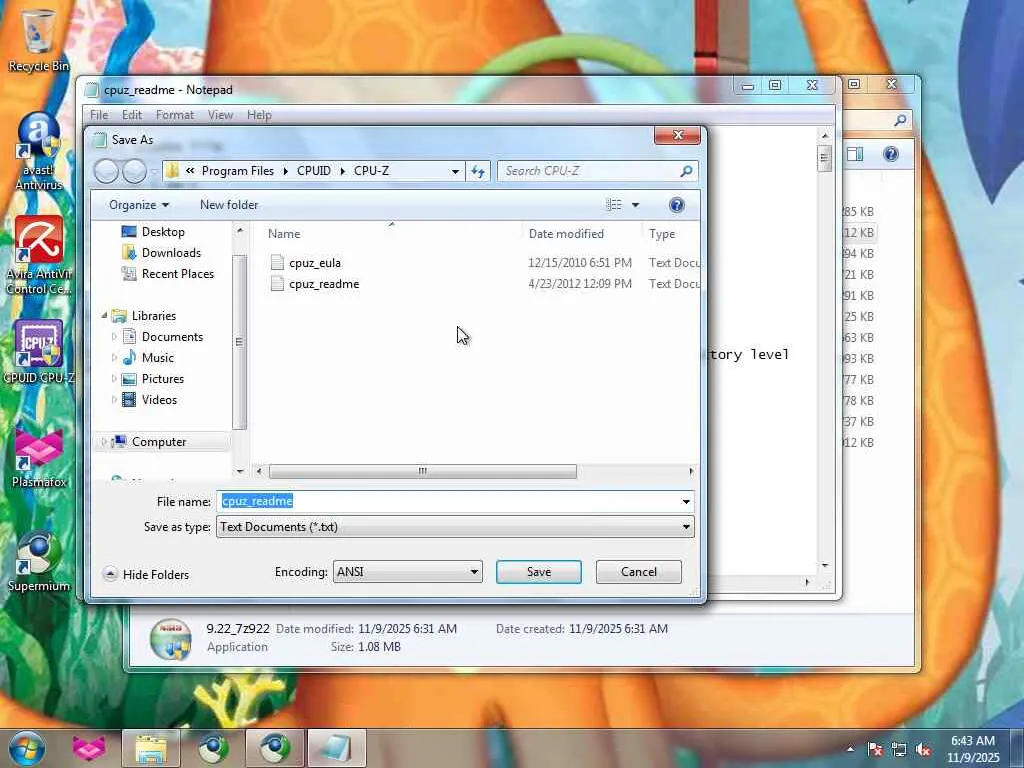Expand the Documents library node

pos(114,337)
